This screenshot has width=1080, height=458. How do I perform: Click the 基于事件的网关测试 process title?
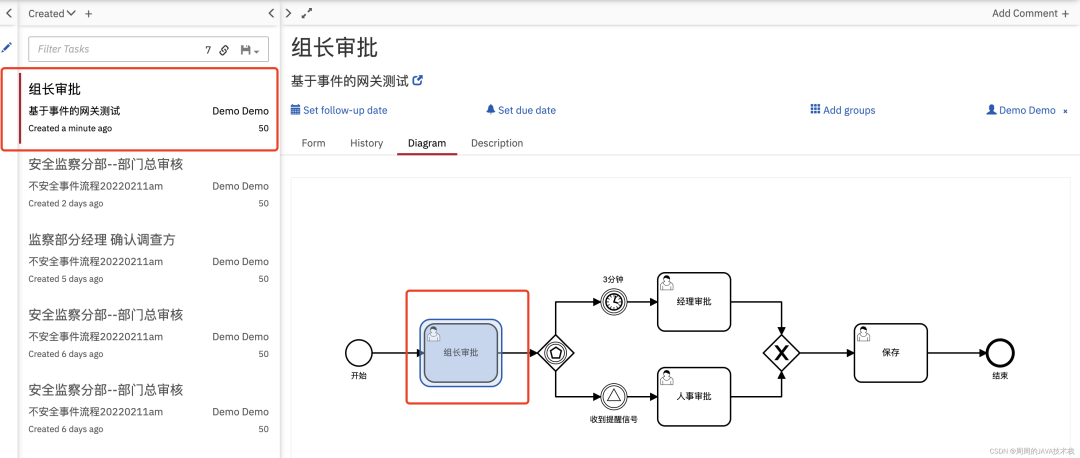tap(349, 81)
